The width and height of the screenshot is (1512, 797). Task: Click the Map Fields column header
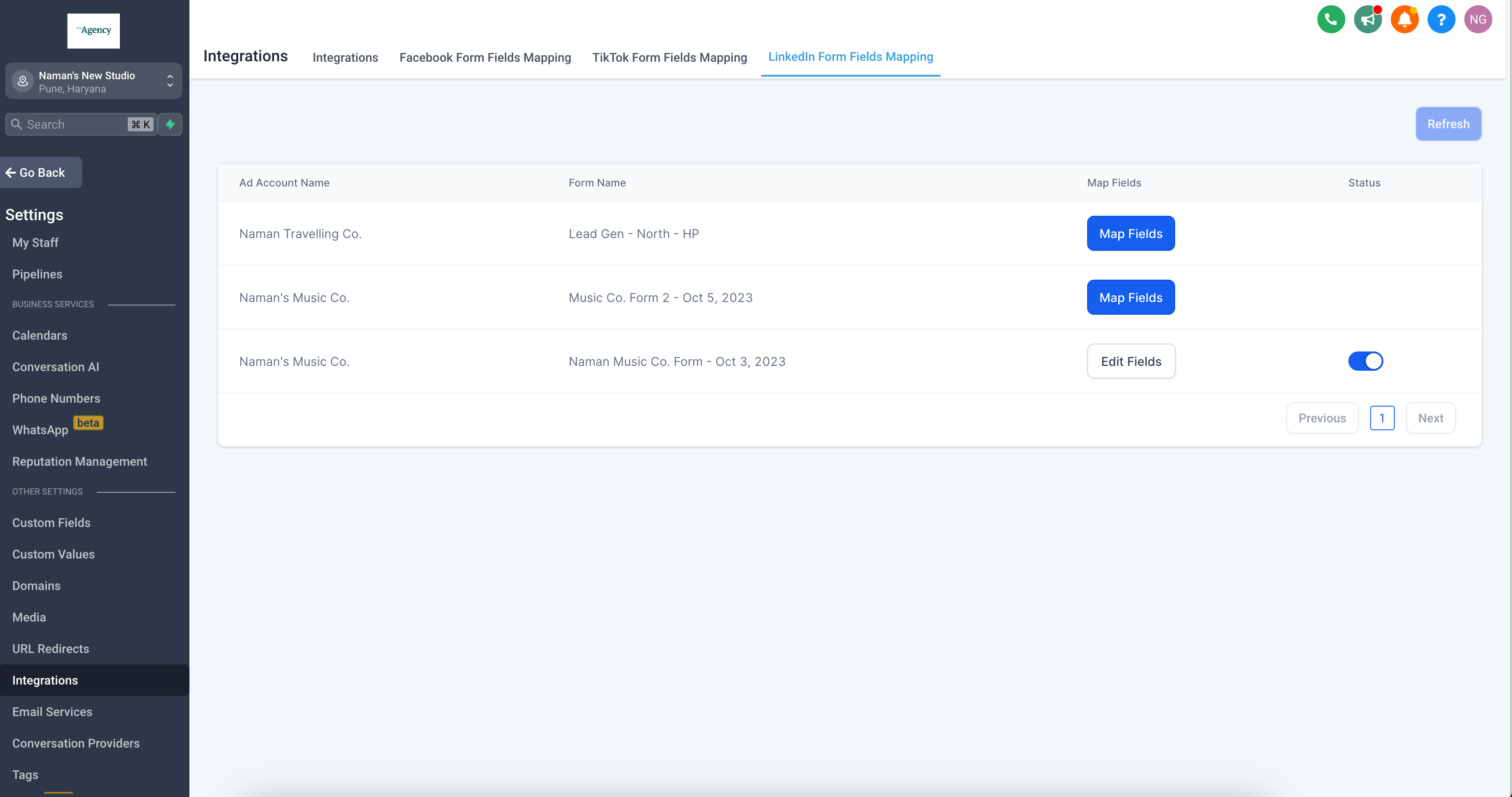1113,183
